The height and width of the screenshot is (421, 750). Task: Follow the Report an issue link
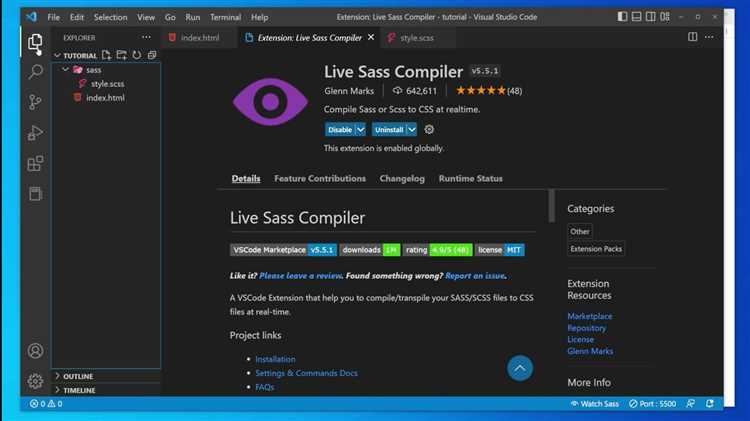pos(475,276)
